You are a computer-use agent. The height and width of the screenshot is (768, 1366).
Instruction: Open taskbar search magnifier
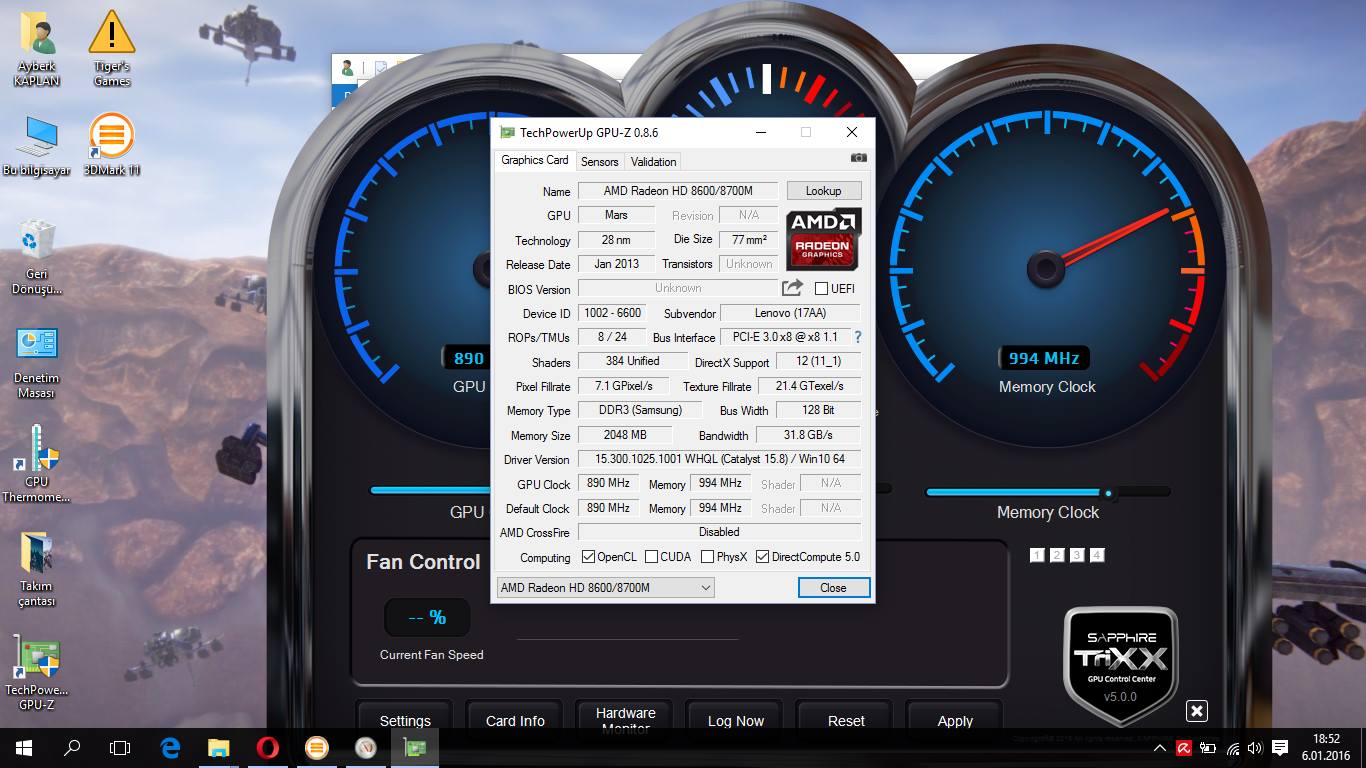pos(72,747)
